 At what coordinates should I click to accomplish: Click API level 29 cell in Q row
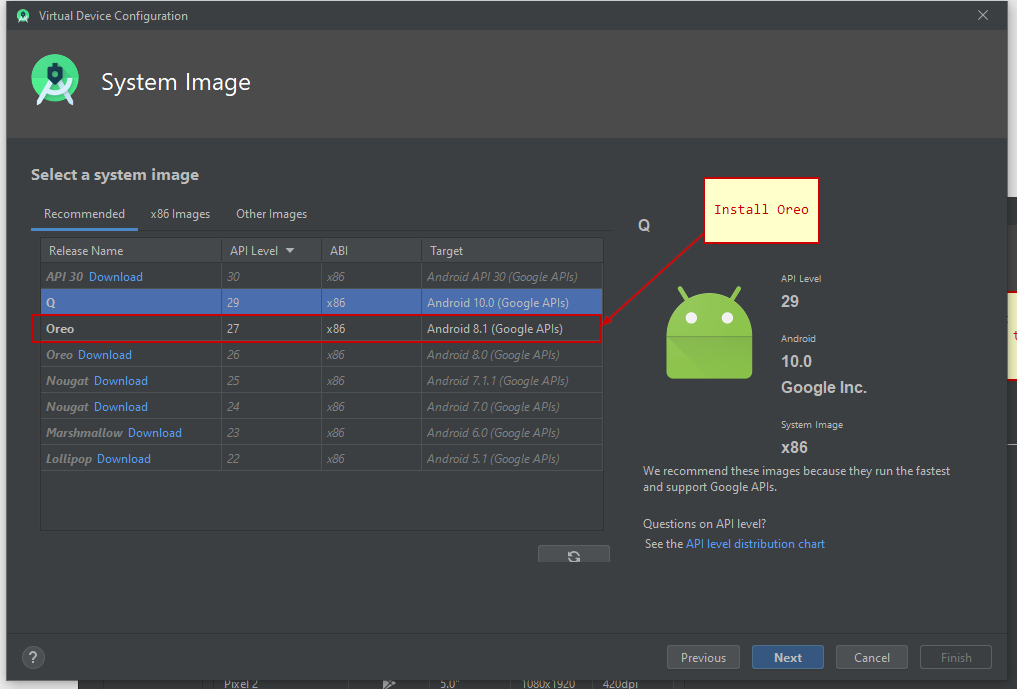click(271, 302)
